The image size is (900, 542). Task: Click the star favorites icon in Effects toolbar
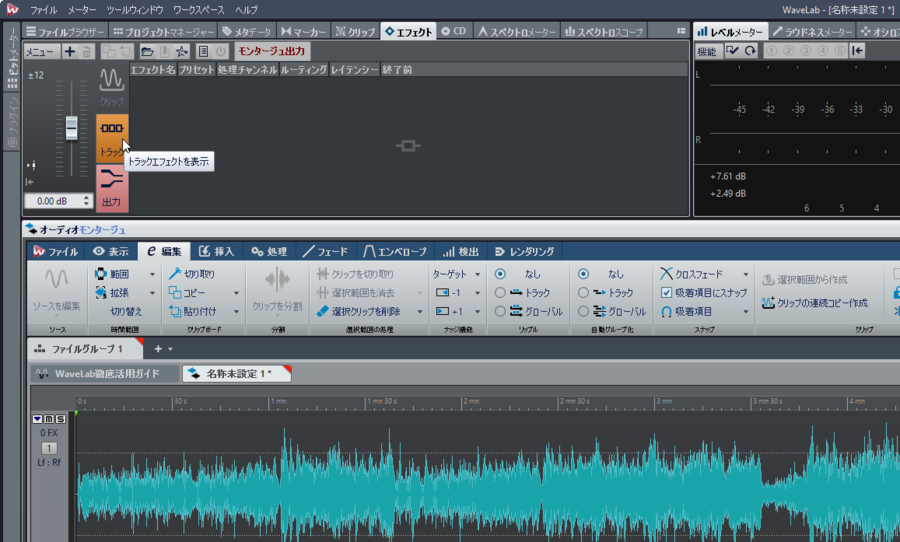coord(182,52)
